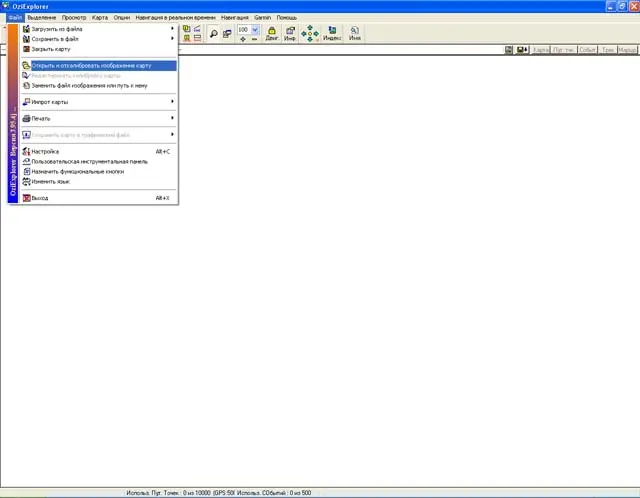
Task: Click the Индекс toolbar button
Action: coord(332,33)
